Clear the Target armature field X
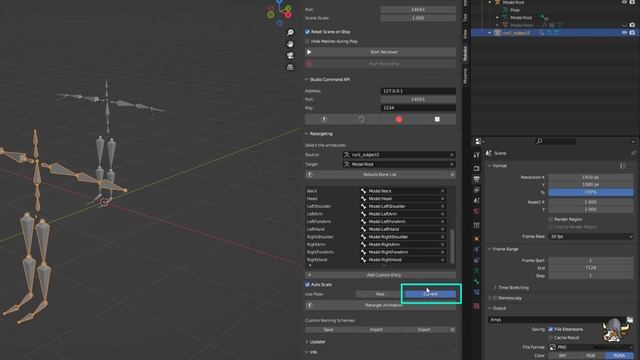 tap(451, 164)
